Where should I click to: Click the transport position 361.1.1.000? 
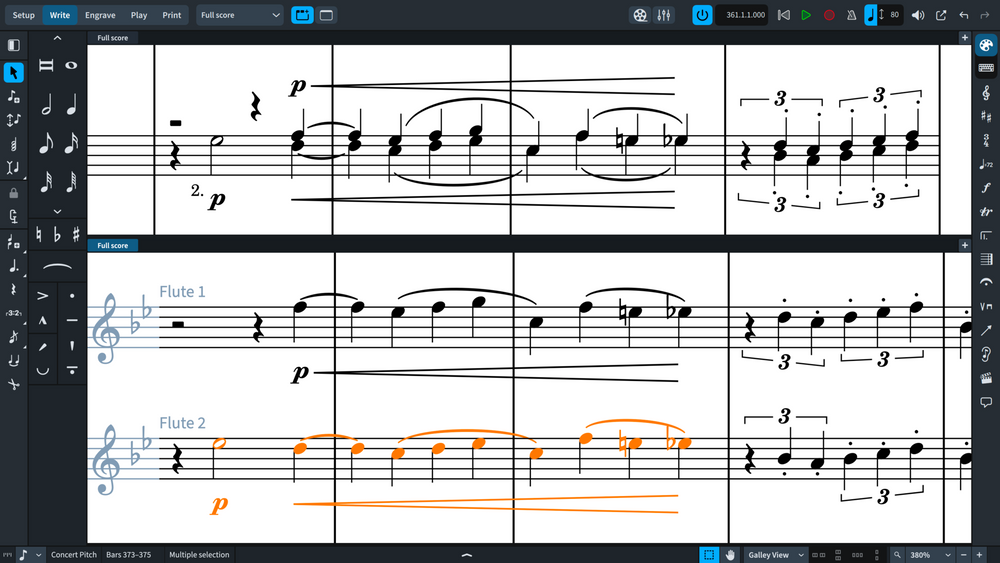(x=742, y=15)
